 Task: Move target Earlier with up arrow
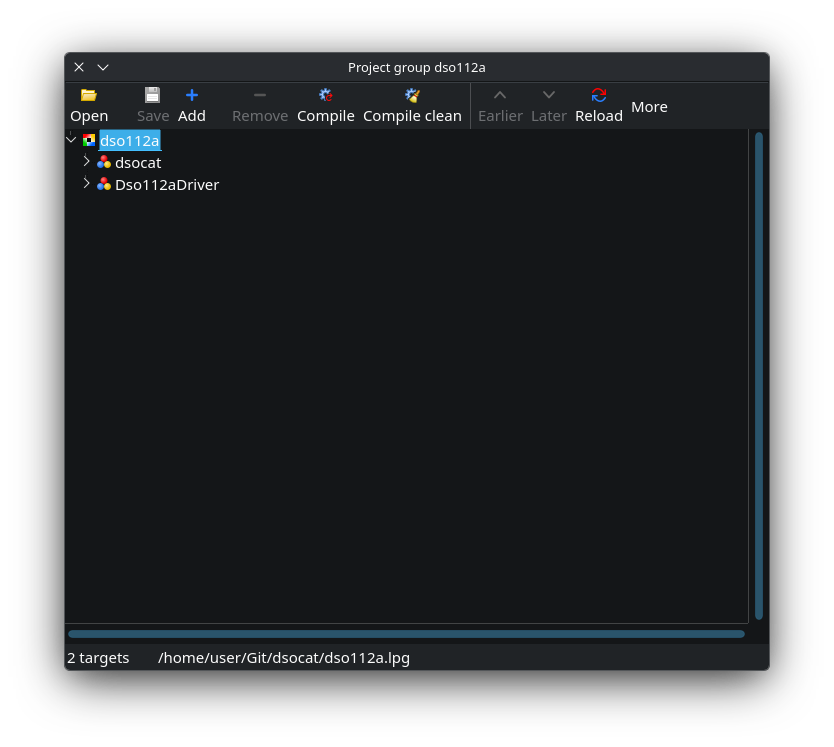(500, 105)
